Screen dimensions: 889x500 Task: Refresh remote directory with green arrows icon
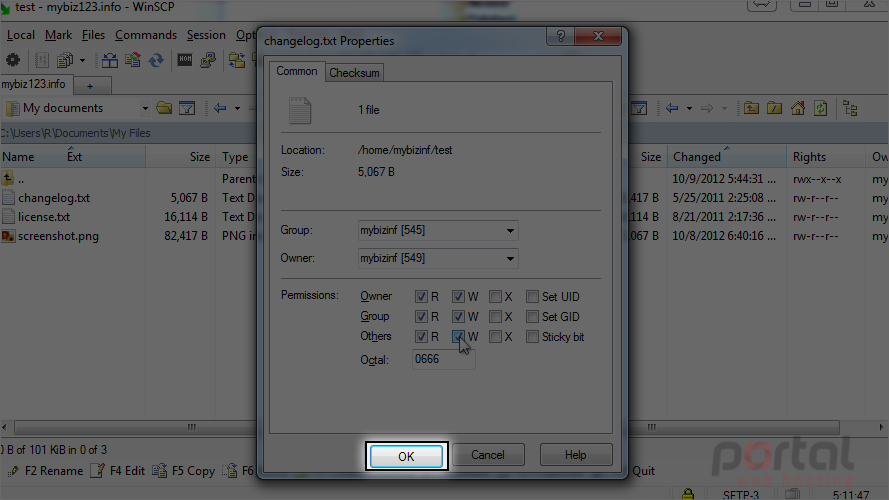point(821,108)
